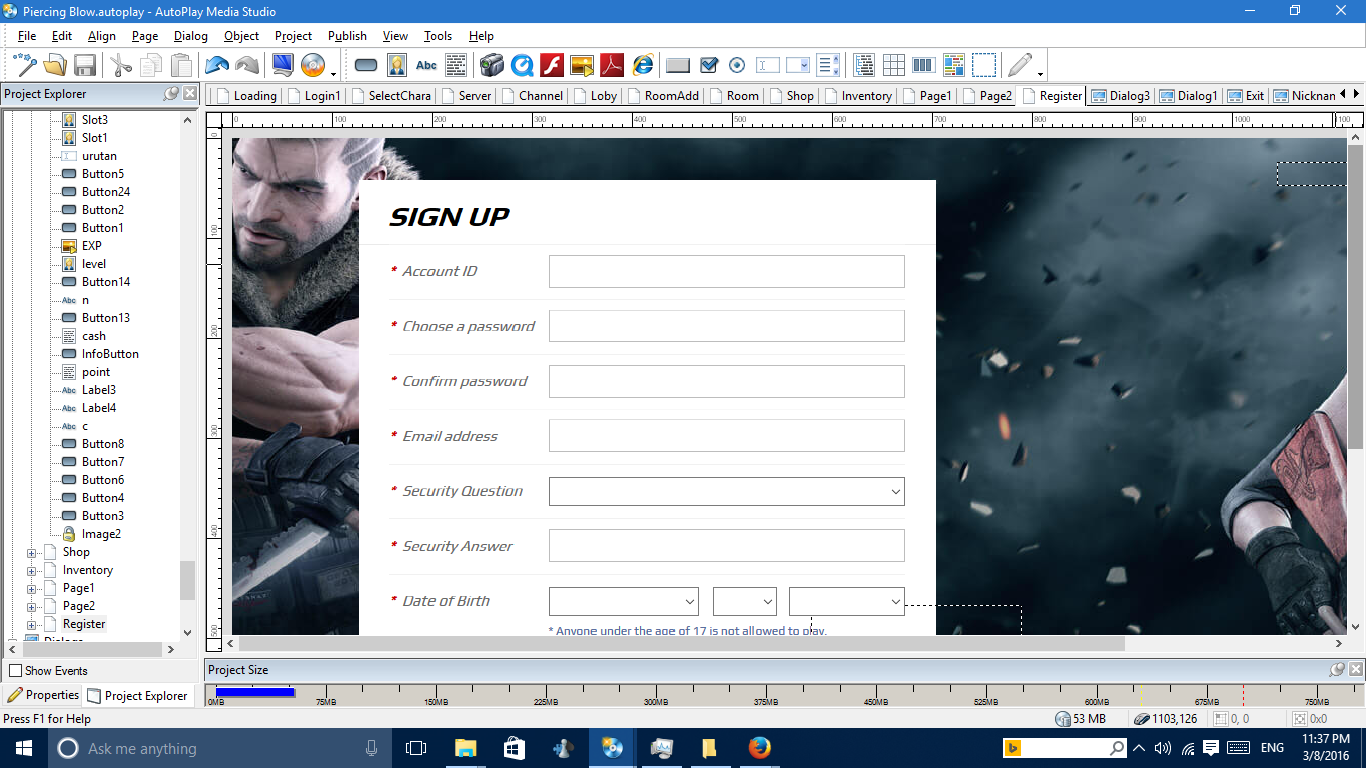The height and width of the screenshot is (768, 1366).
Task: Click the Security Answer input field
Action: (727, 546)
